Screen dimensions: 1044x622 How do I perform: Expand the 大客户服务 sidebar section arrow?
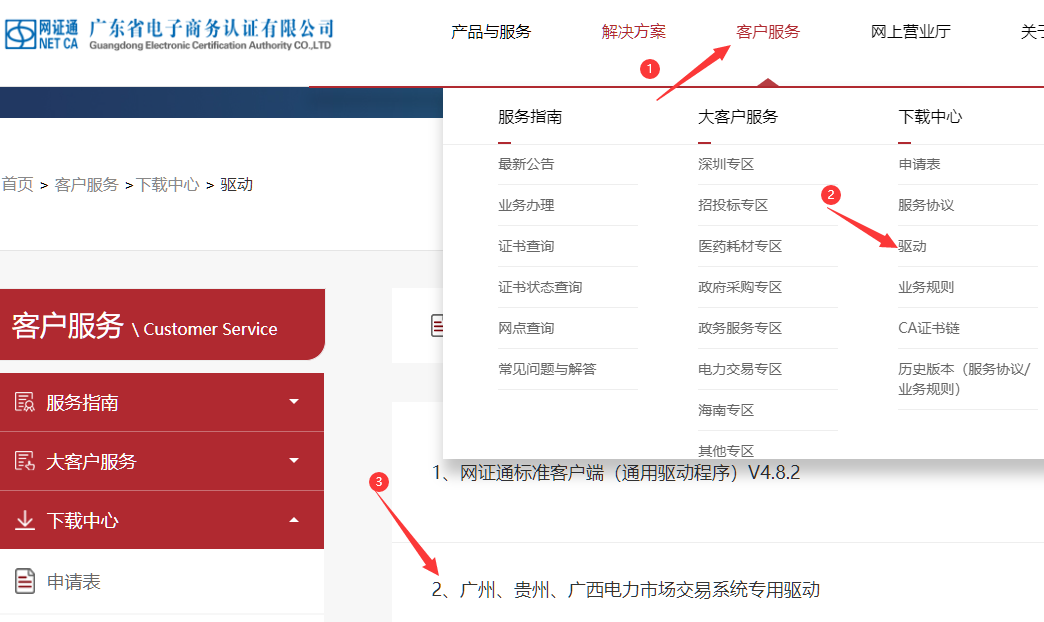(294, 461)
